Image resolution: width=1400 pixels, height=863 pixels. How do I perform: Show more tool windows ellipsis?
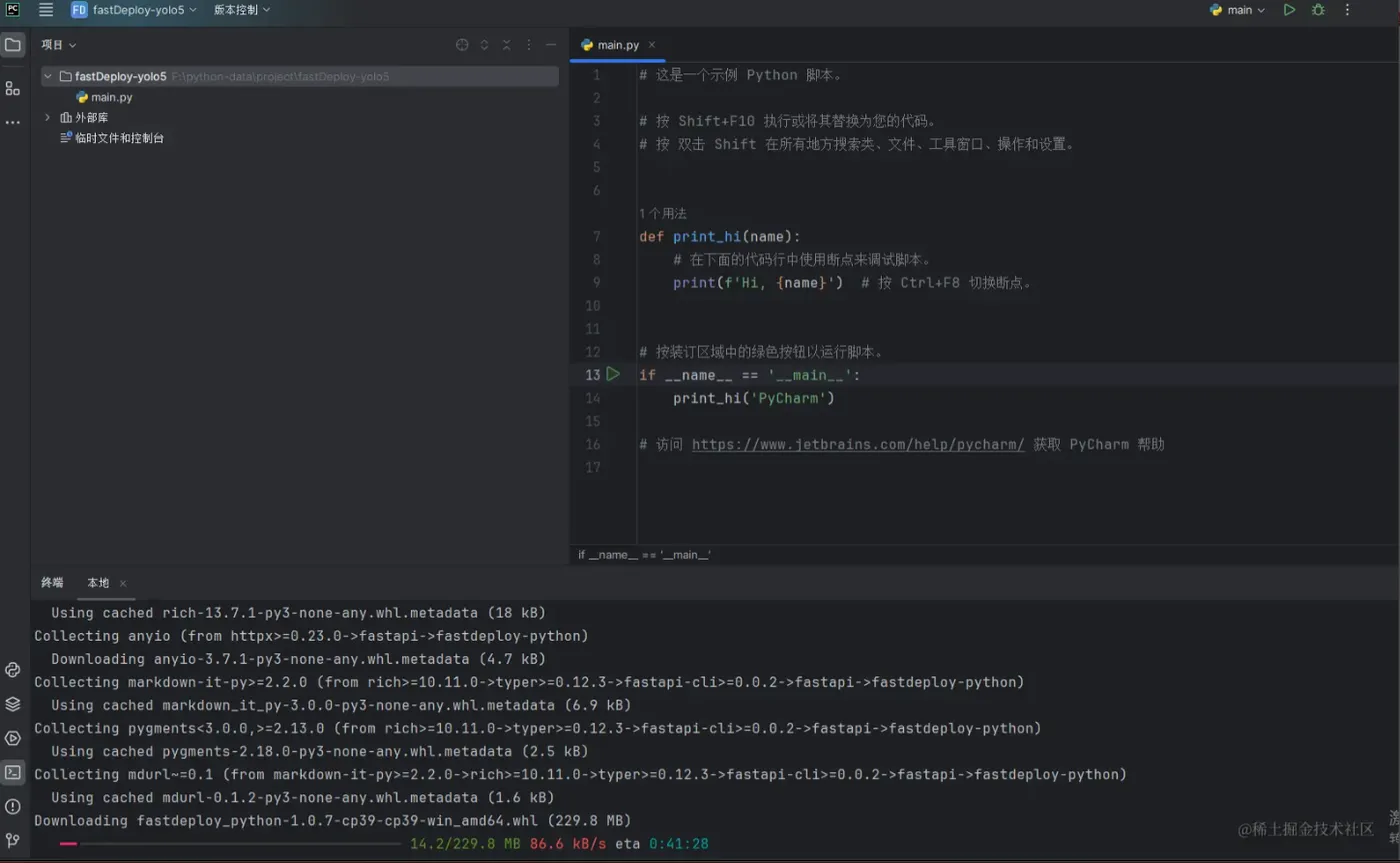click(13, 122)
